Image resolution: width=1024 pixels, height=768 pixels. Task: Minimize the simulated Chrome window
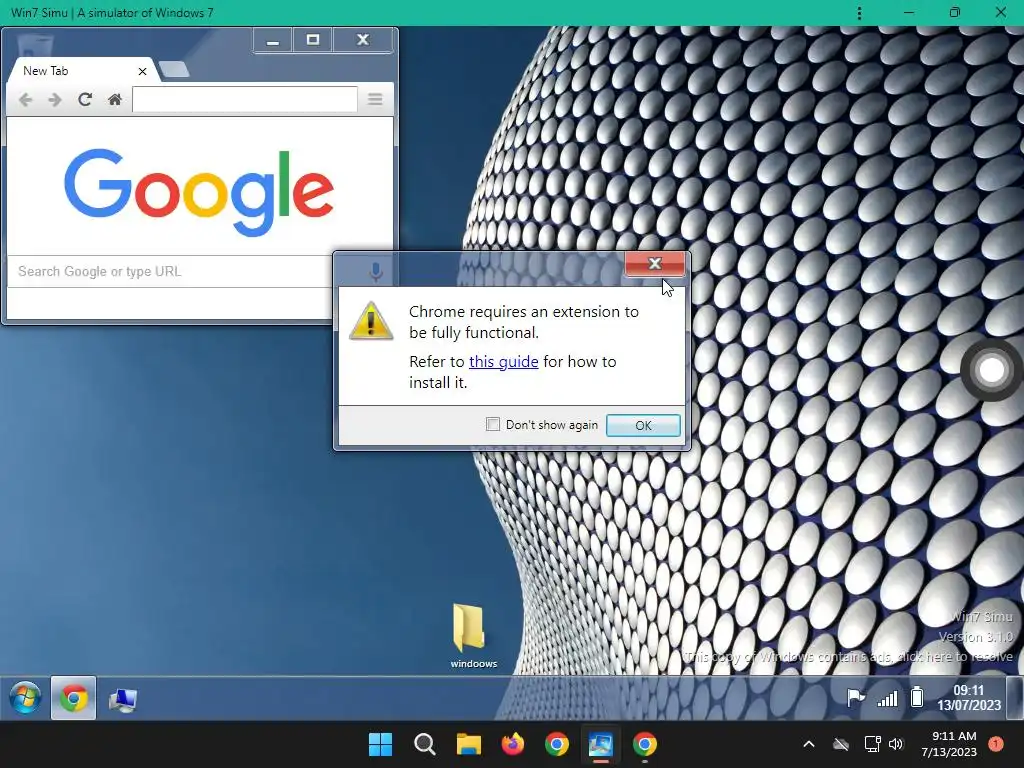tap(273, 40)
